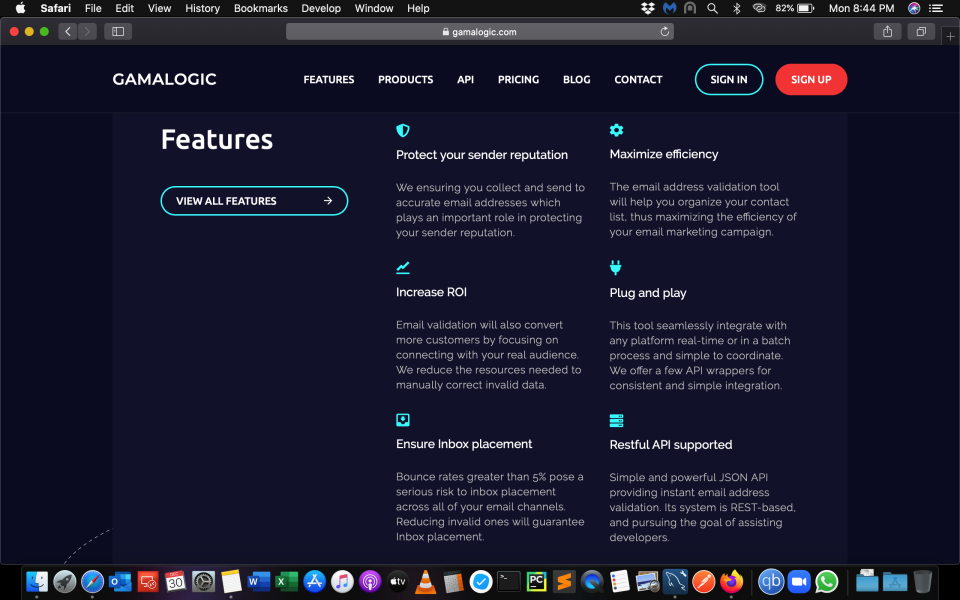
Task: Click the address bar showing gamalogic.com
Action: point(479,31)
